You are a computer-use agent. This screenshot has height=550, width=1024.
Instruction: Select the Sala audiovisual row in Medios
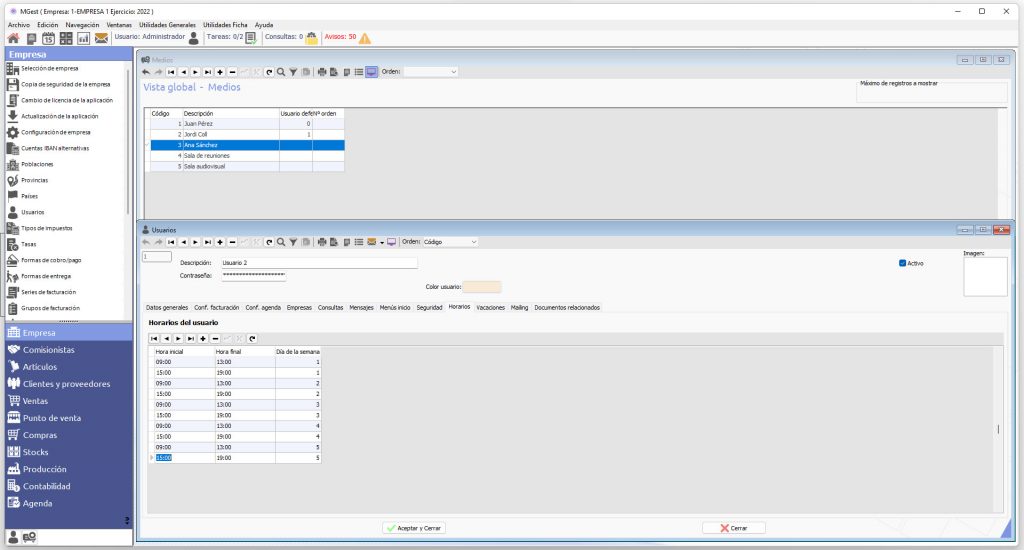tap(248, 167)
